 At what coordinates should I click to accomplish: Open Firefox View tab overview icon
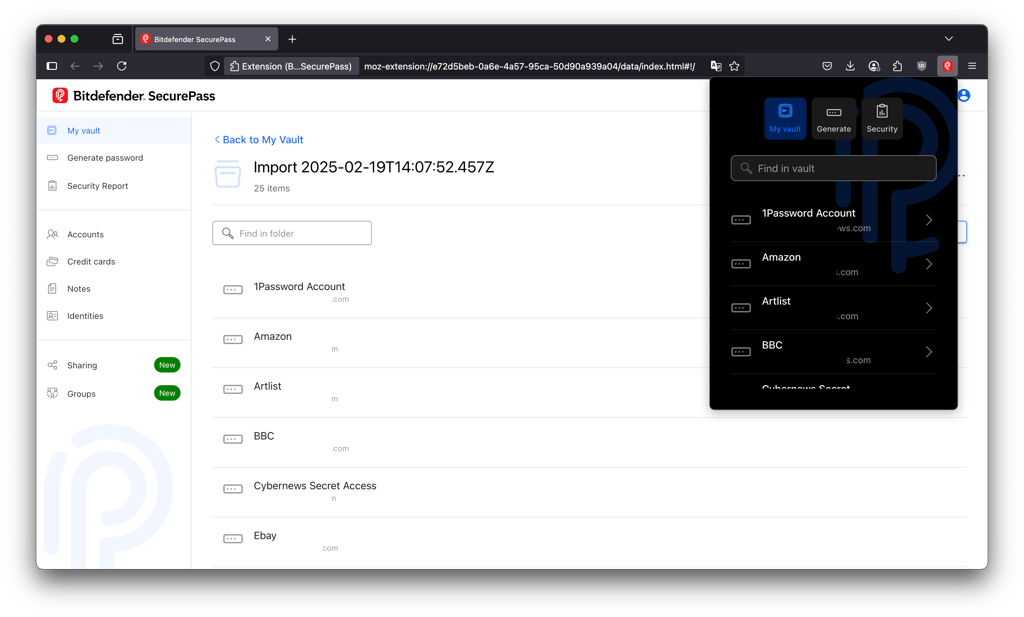coord(118,39)
